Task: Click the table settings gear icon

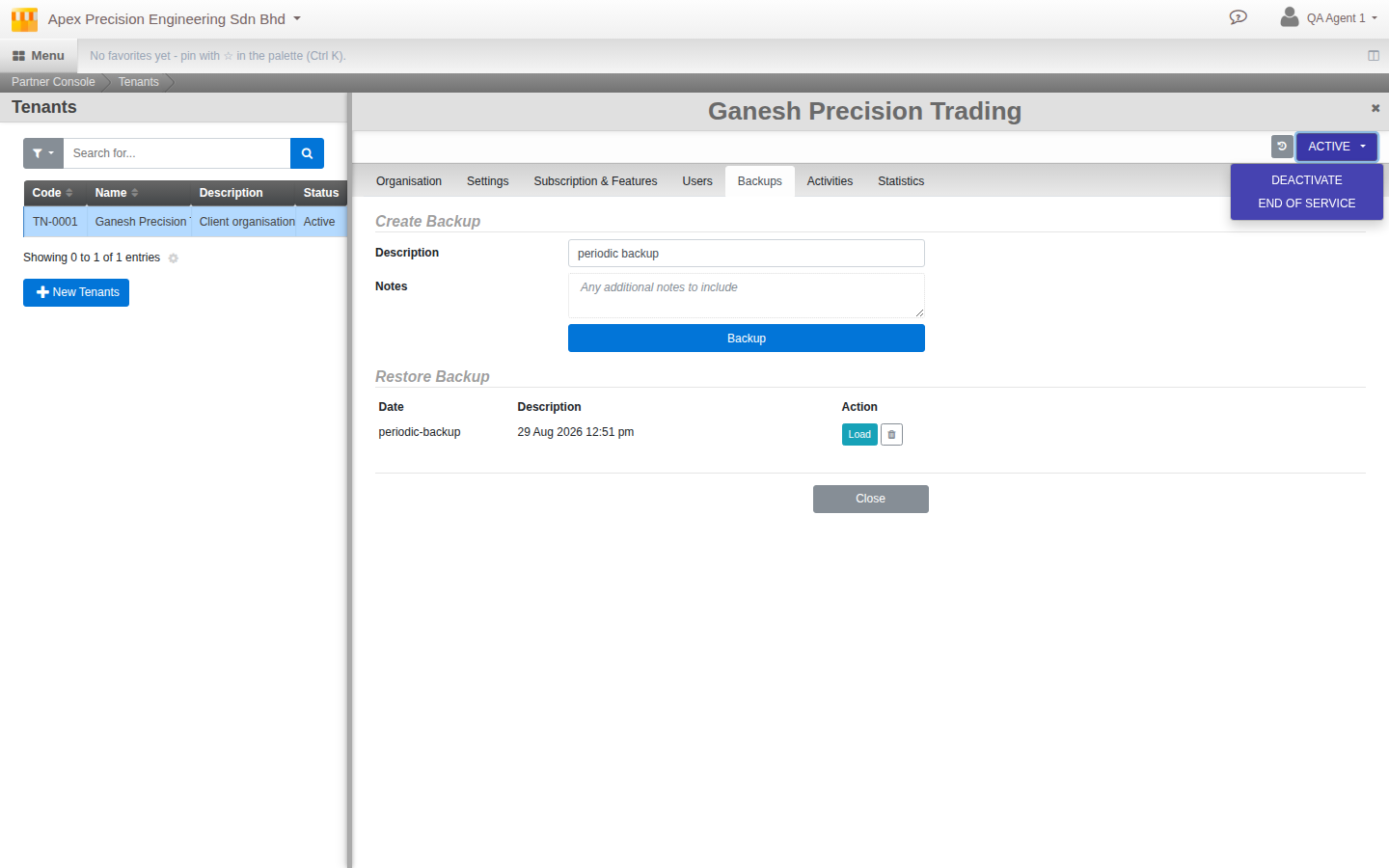Action: tap(174, 258)
